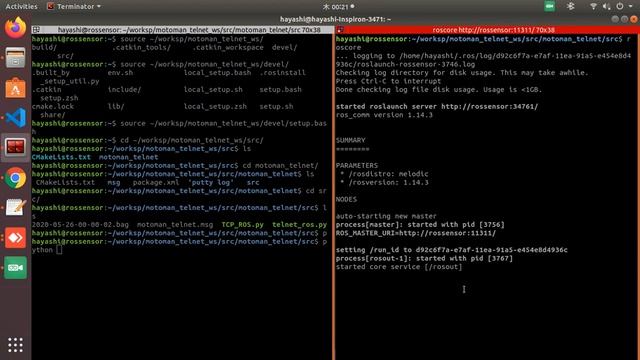Select the left terminal title bar

182,30
